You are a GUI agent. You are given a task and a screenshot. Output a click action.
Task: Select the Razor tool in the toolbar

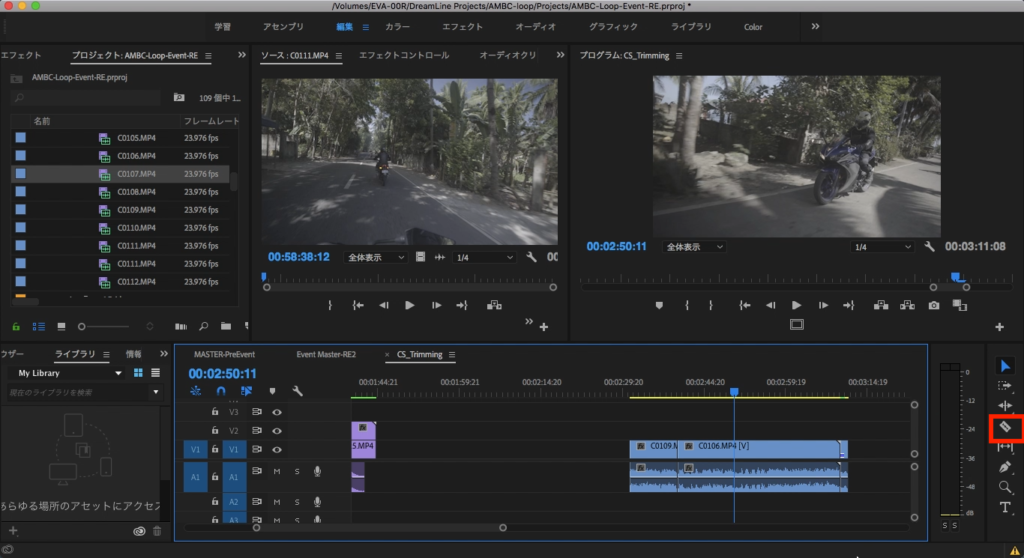[1005, 427]
